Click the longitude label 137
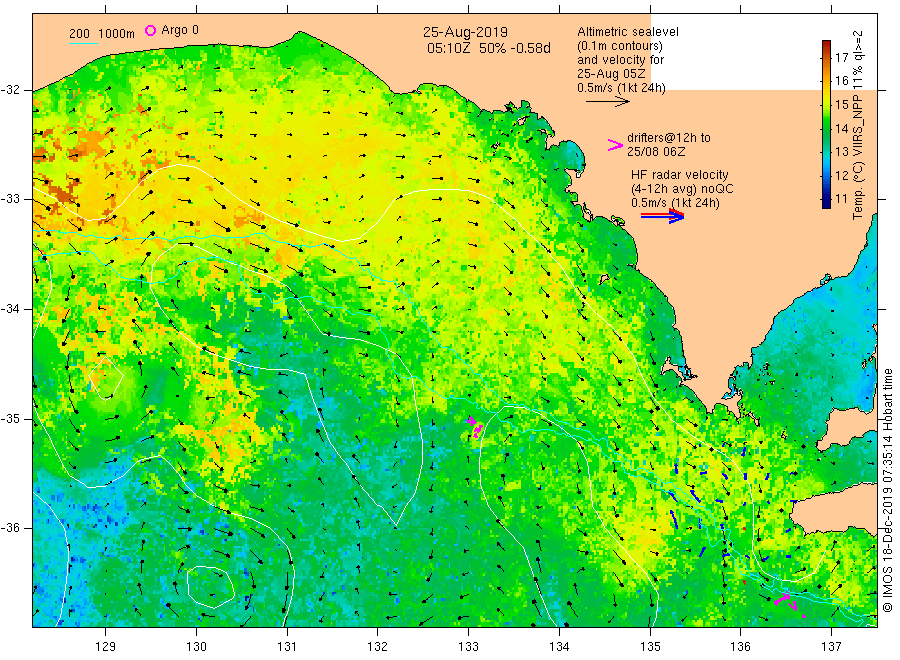This screenshot has height=660, width=900. [x=831, y=647]
